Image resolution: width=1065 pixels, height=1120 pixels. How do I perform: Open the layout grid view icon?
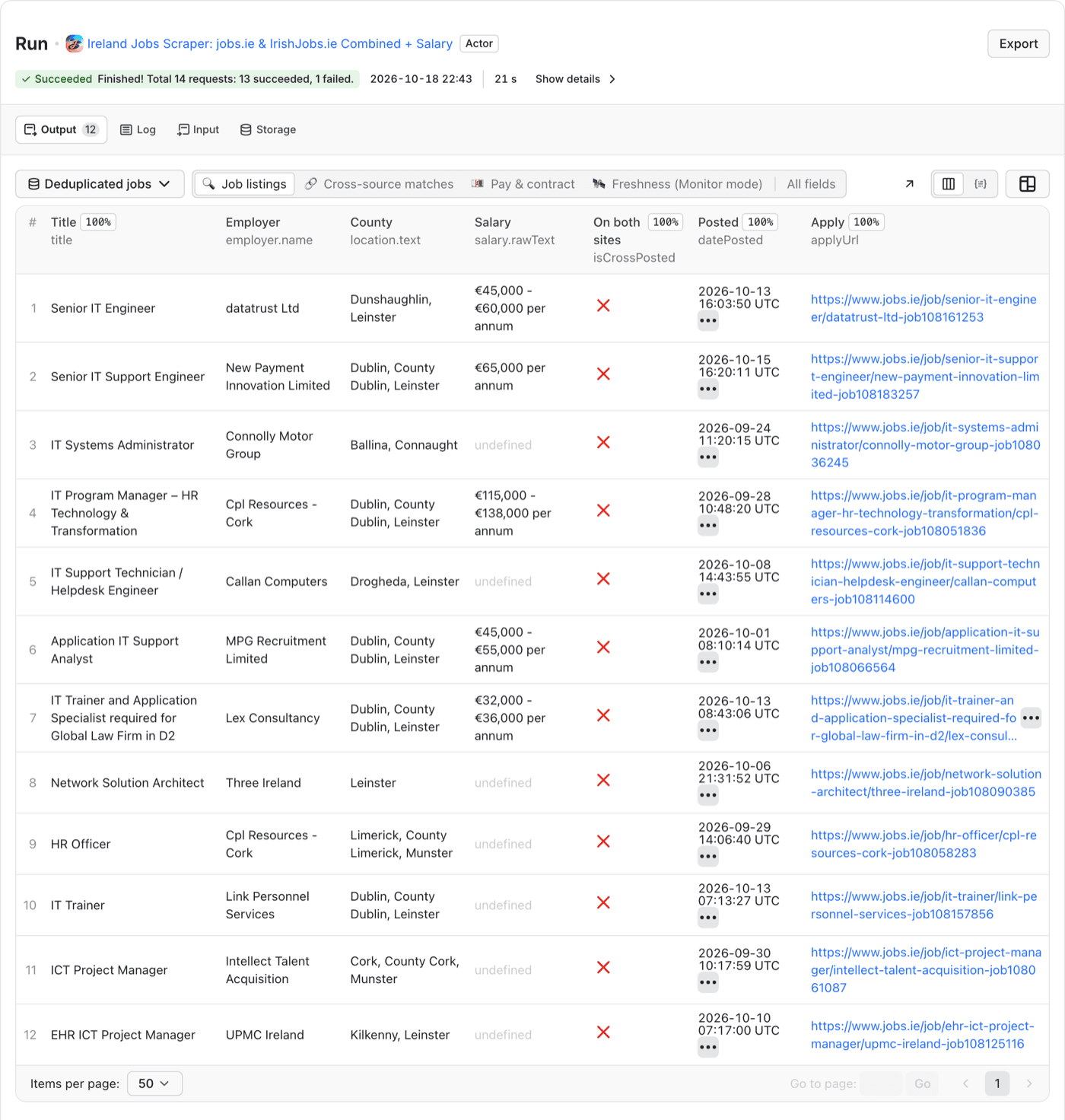[x=1027, y=184]
